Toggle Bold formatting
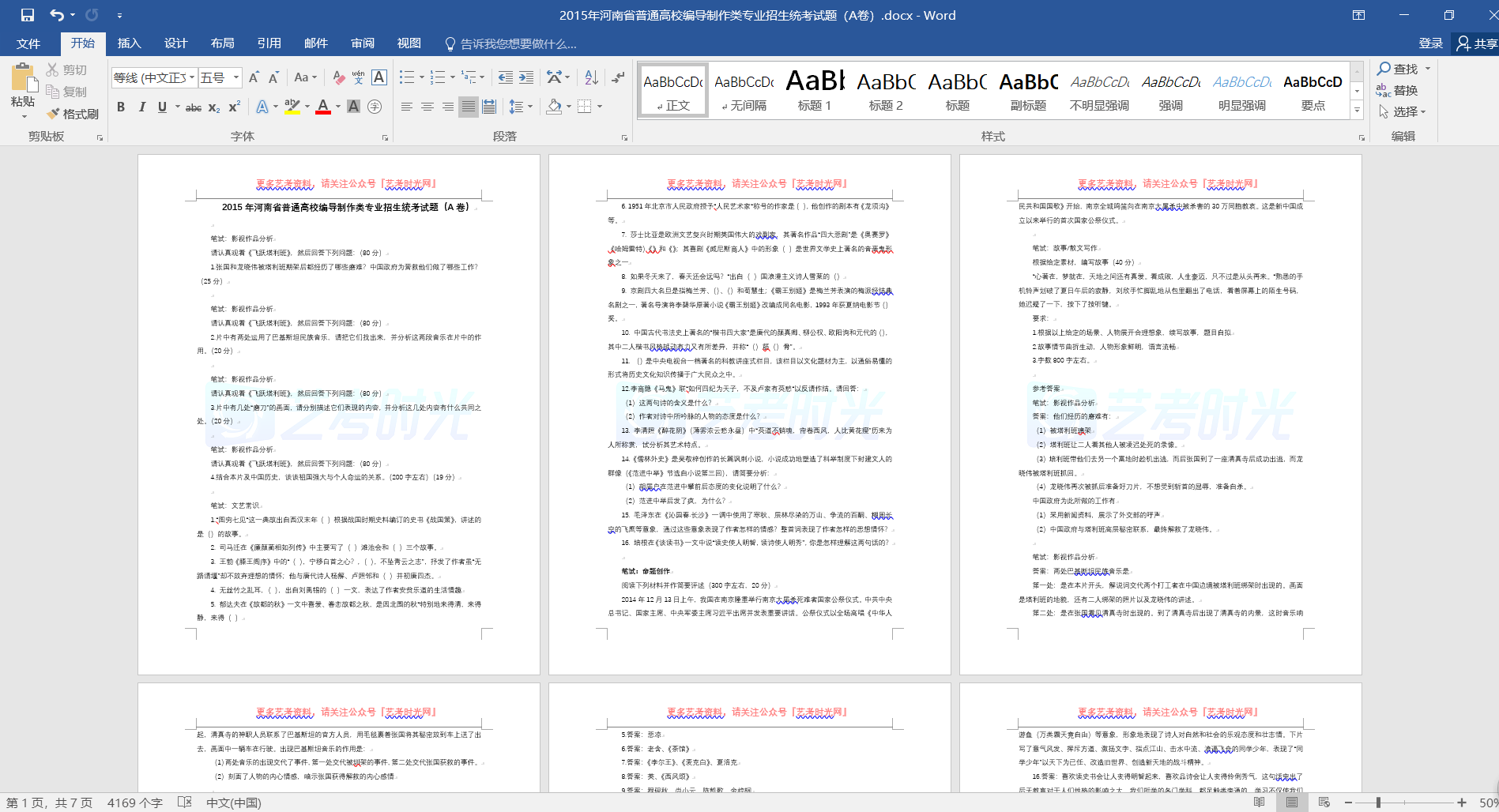 click(x=121, y=107)
